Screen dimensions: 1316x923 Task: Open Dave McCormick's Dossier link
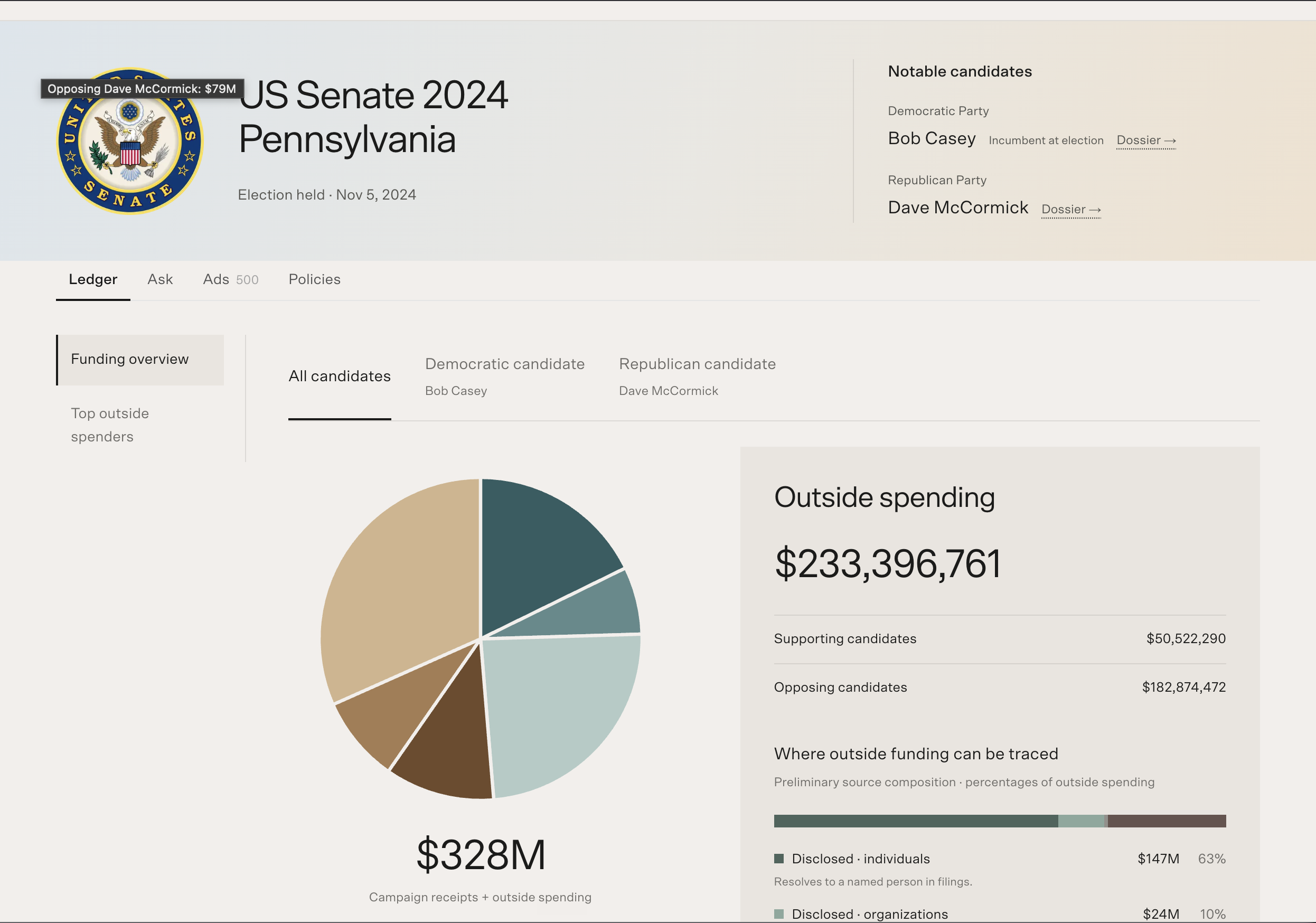(x=1070, y=210)
